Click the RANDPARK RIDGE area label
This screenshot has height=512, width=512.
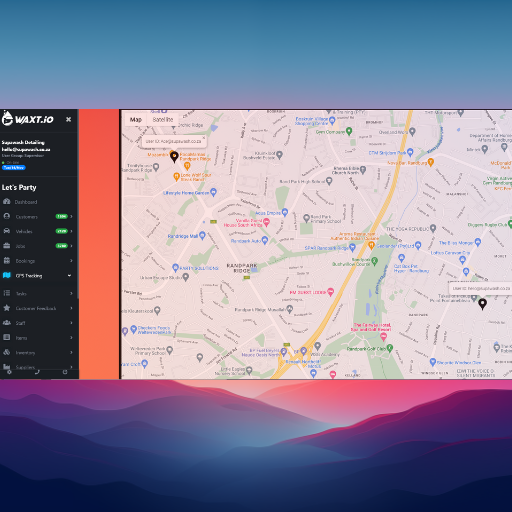point(242,268)
